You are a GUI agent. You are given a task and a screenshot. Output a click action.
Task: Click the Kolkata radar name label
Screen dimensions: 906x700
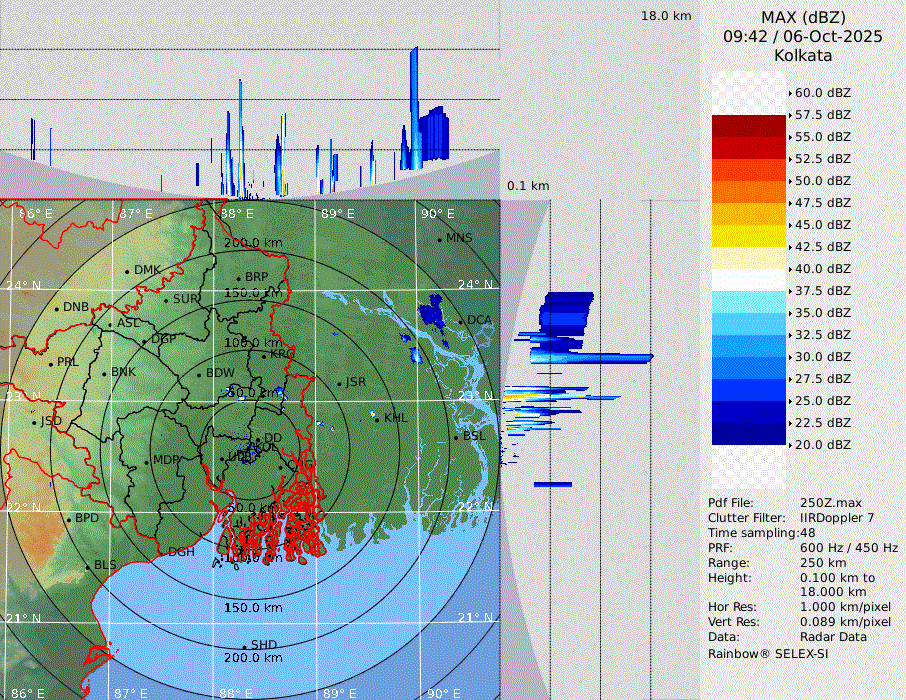tap(802, 55)
